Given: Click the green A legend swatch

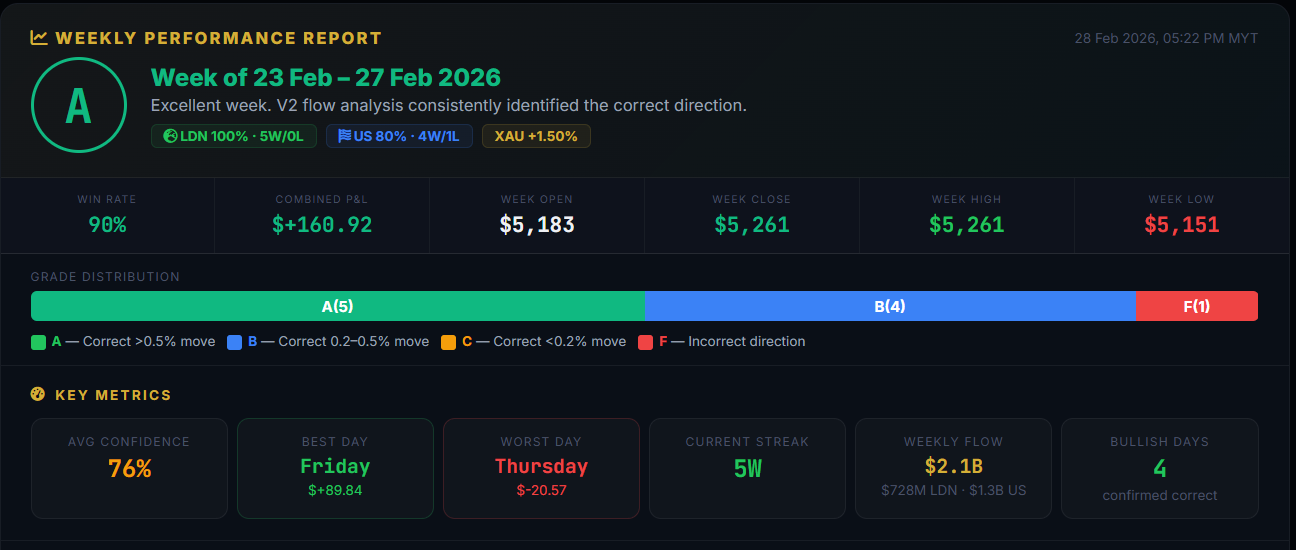Looking at the screenshot, I should (x=39, y=342).
